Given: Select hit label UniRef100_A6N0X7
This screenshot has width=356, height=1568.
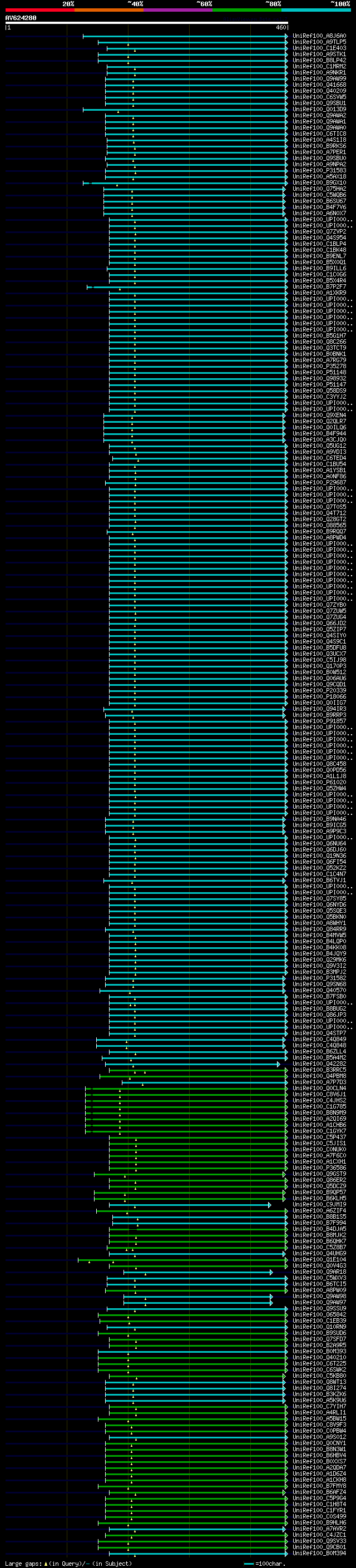Looking at the screenshot, I should click(319, 214).
